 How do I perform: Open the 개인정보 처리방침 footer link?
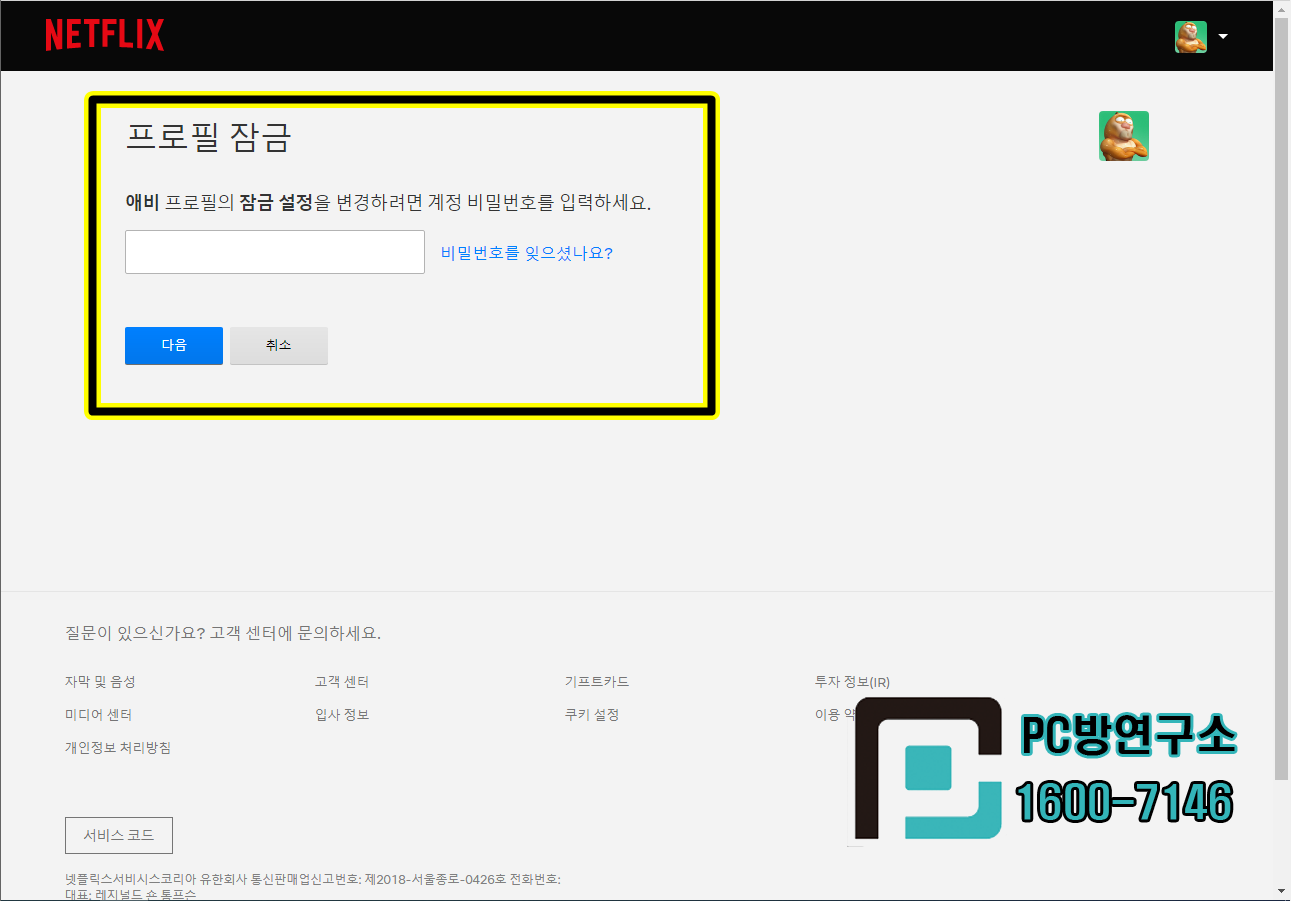118,748
